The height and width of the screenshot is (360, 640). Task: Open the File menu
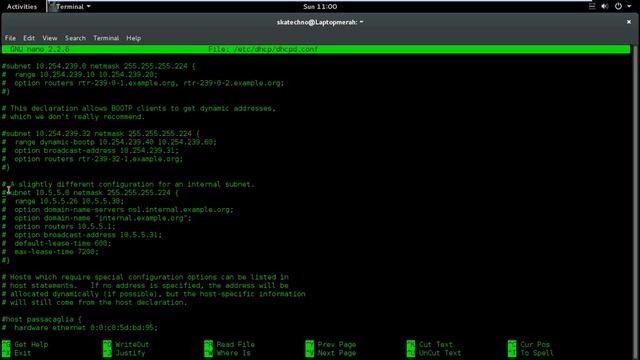click(10, 38)
